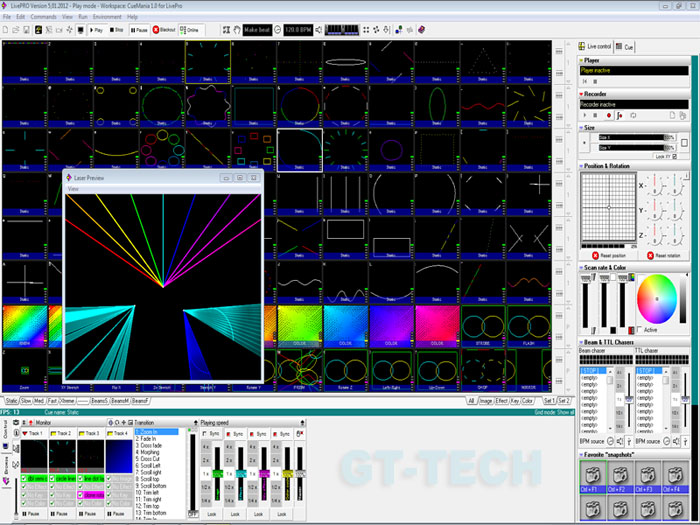Image resolution: width=700 pixels, height=525 pixels.
Task: Click the Stop button in toolbar
Action: (x=117, y=30)
